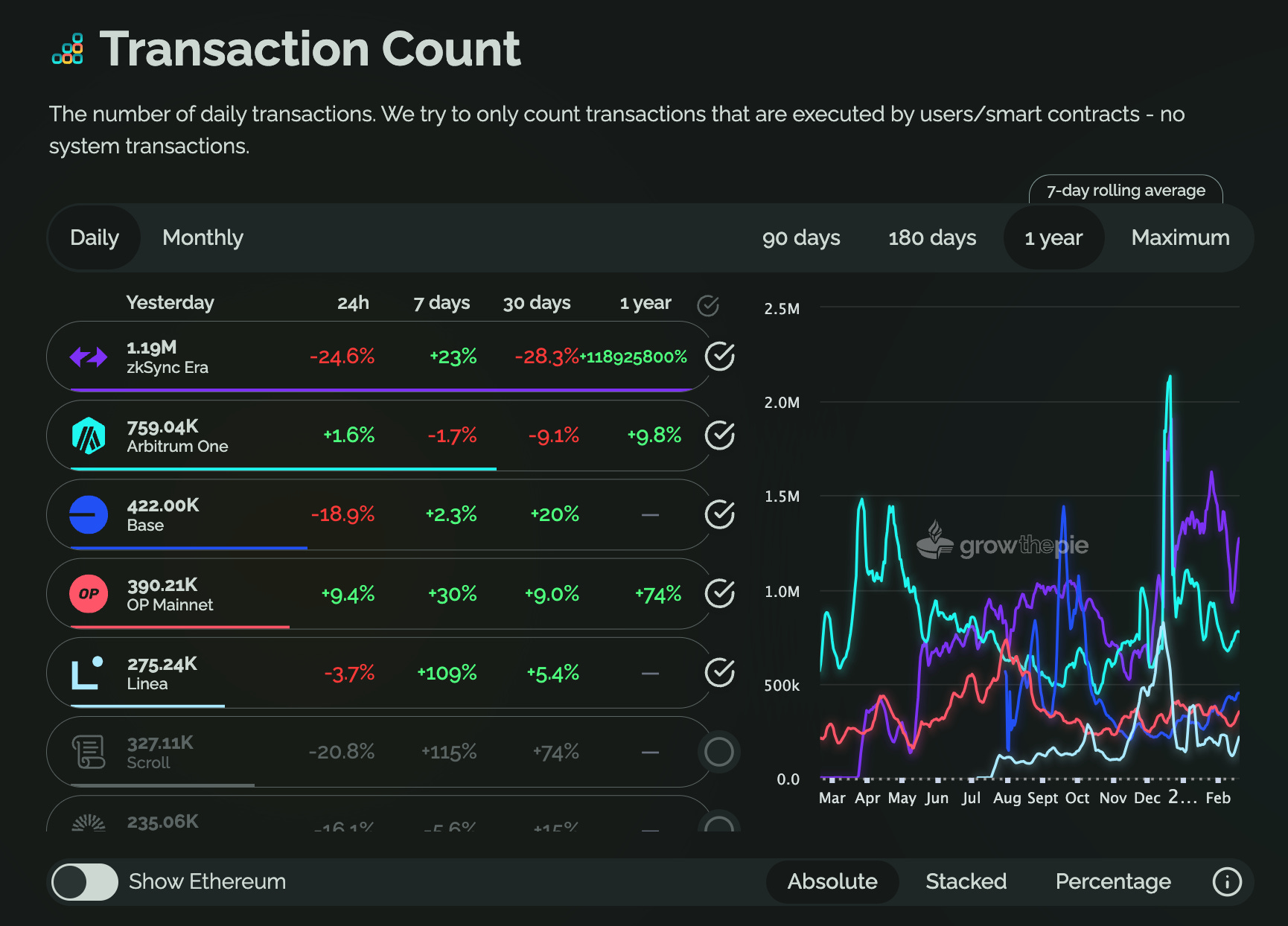Screen dimensions: 1288x926
Task: Deselect Base from the chart
Action: coord(720,514)
